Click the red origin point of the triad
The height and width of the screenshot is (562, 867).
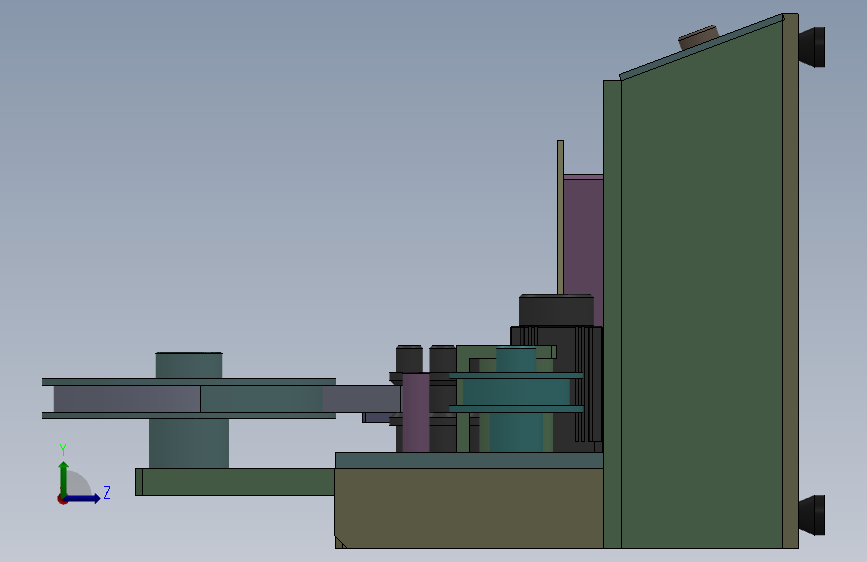(x=62, y=499)
